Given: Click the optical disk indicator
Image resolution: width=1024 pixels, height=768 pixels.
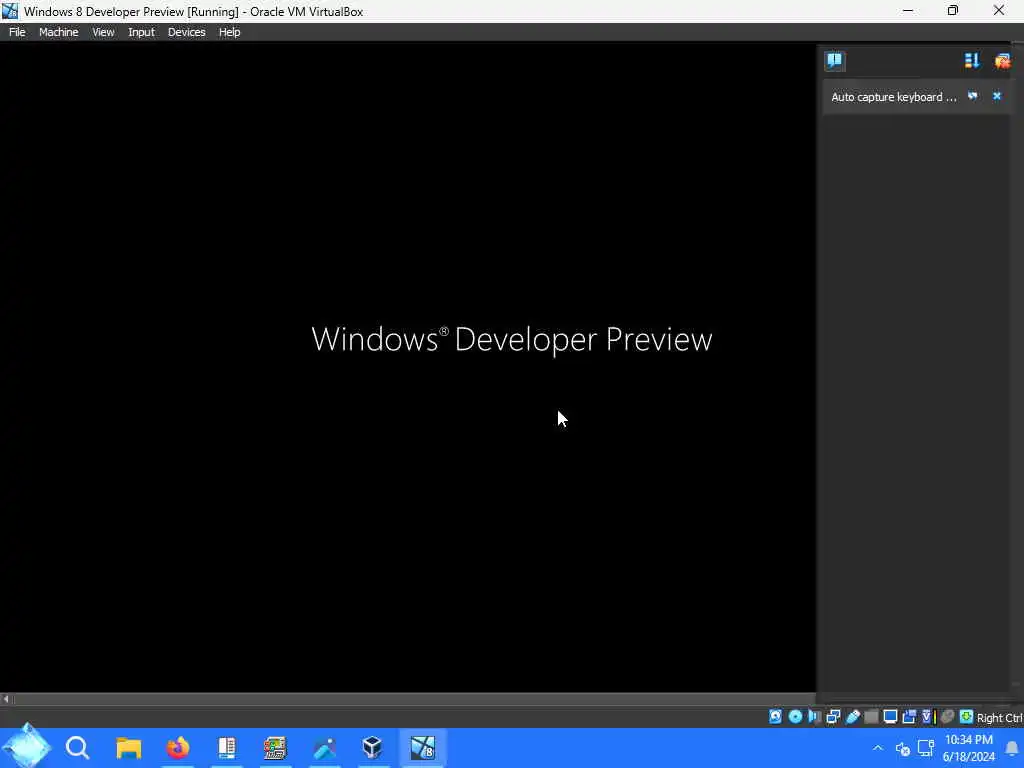Looking at the screenshot, I should tap(795, 716).
